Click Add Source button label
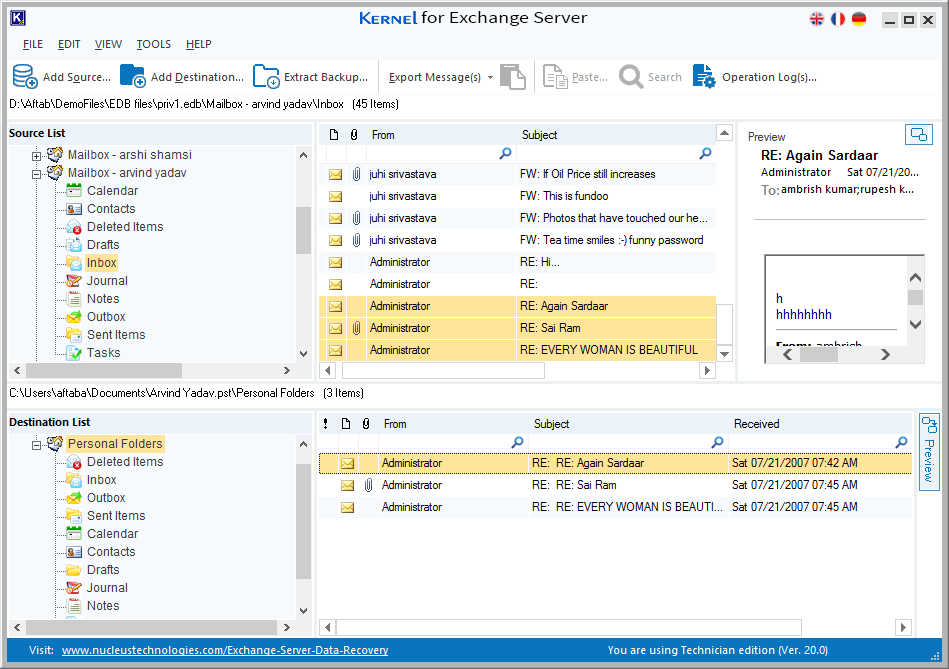Viewport: 949px width, 669px height. (x=77, y=77)
